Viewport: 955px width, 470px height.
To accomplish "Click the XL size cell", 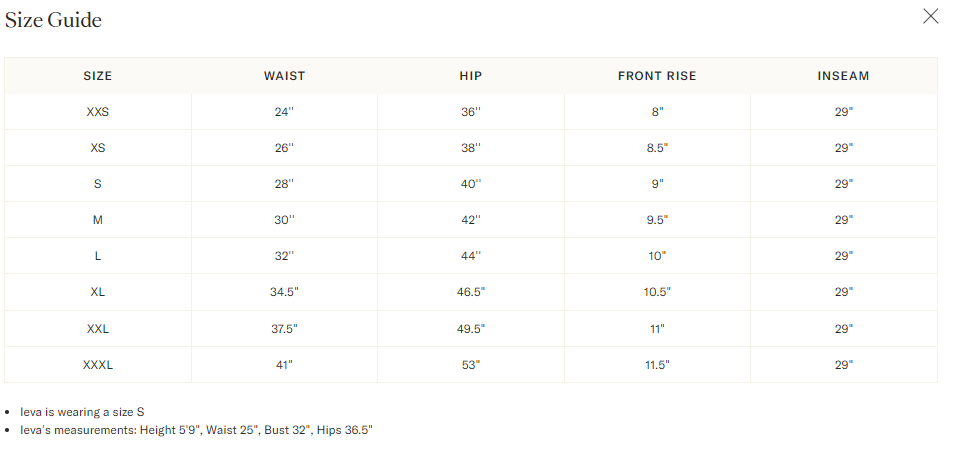I will click(x=97, y=292).
